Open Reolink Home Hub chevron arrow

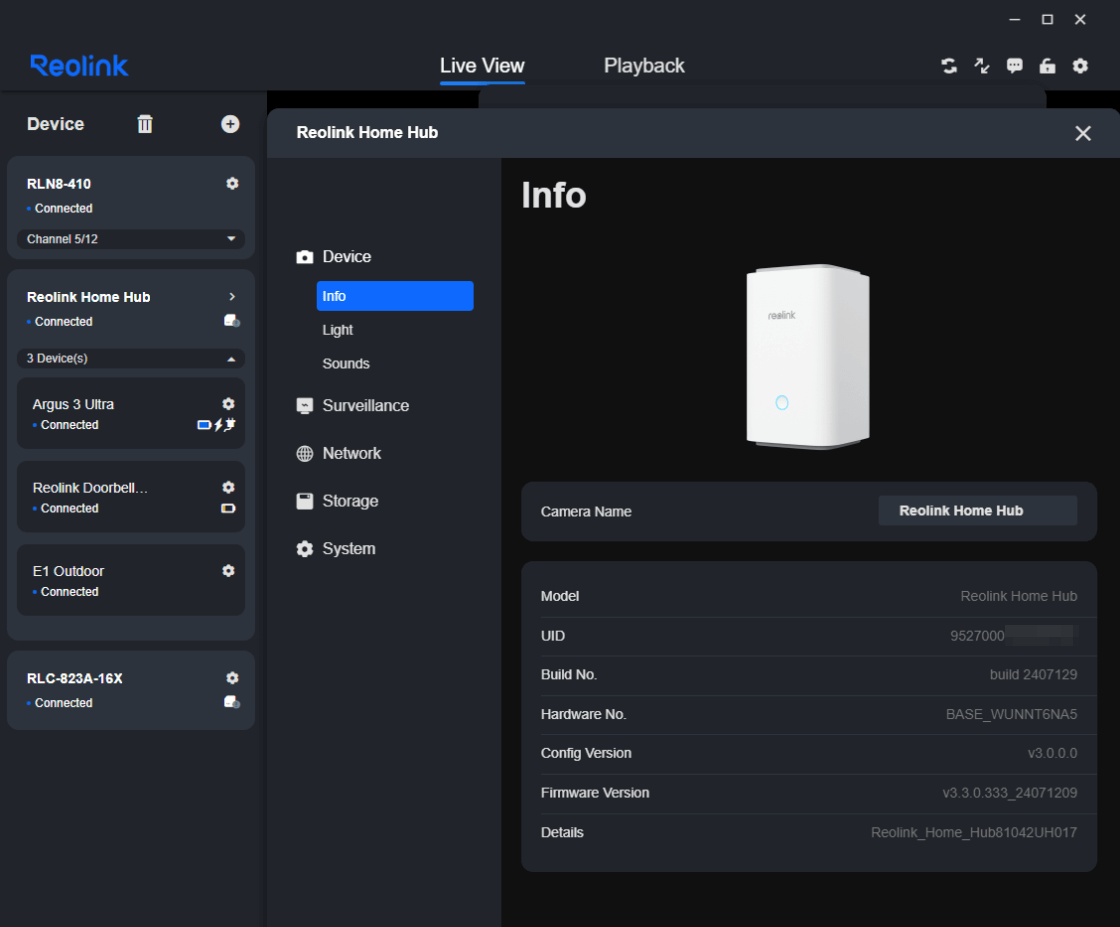pyautogui.click(x=232, y=296)
